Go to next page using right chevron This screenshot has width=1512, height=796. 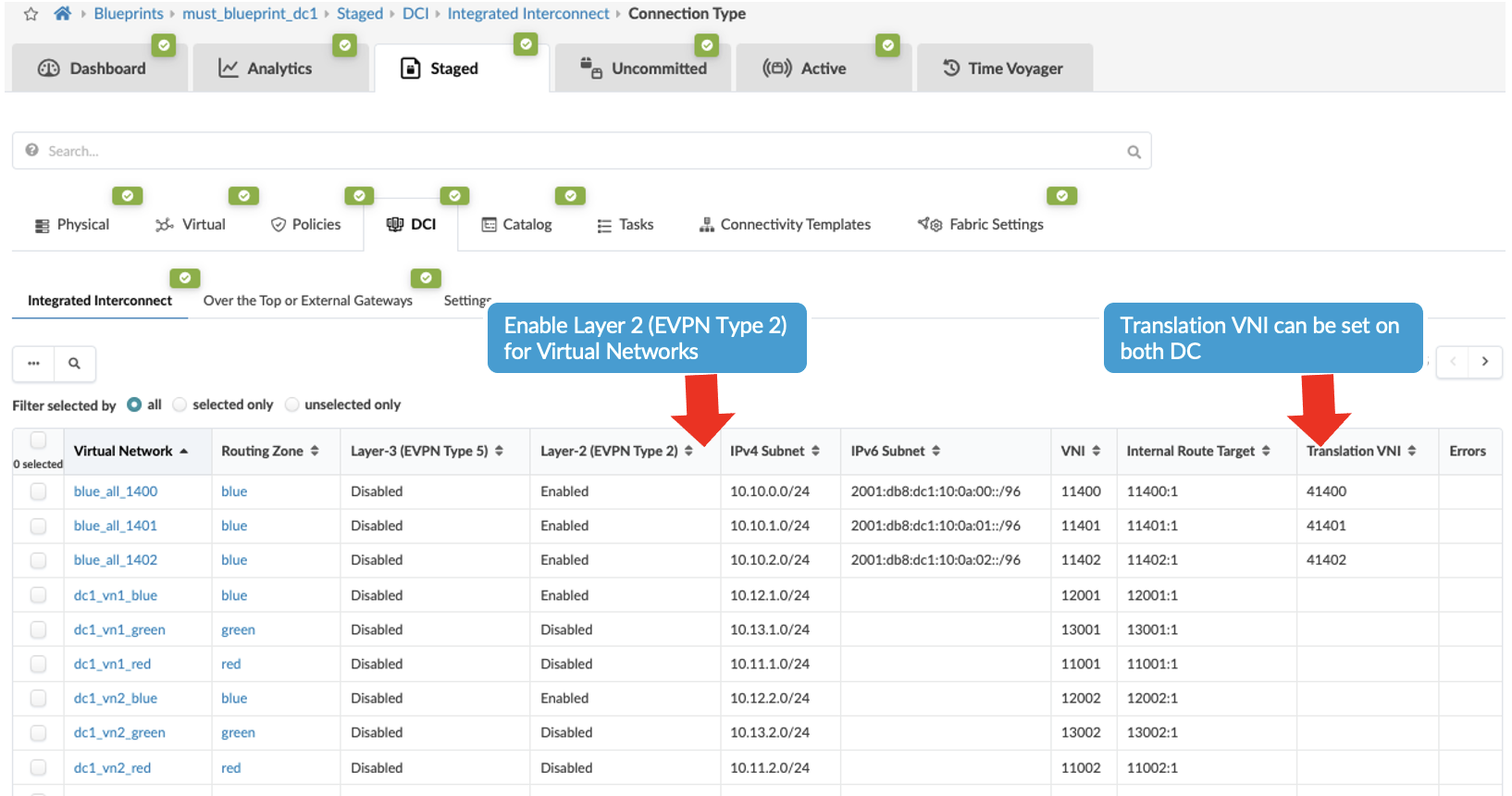pyautogui.click(x=1484, y=362)
